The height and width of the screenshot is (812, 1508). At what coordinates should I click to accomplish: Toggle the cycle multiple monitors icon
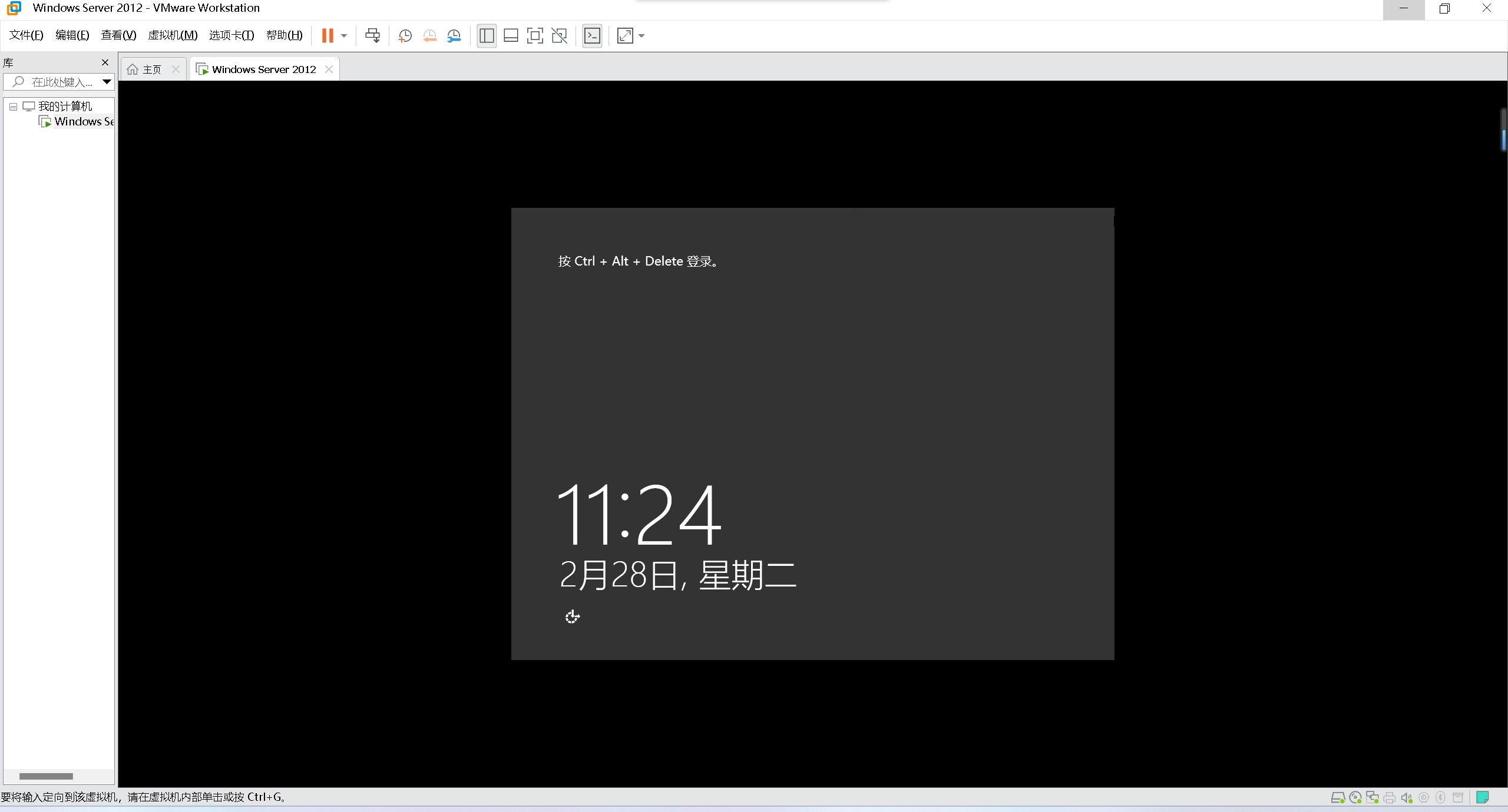click(559, 36)
